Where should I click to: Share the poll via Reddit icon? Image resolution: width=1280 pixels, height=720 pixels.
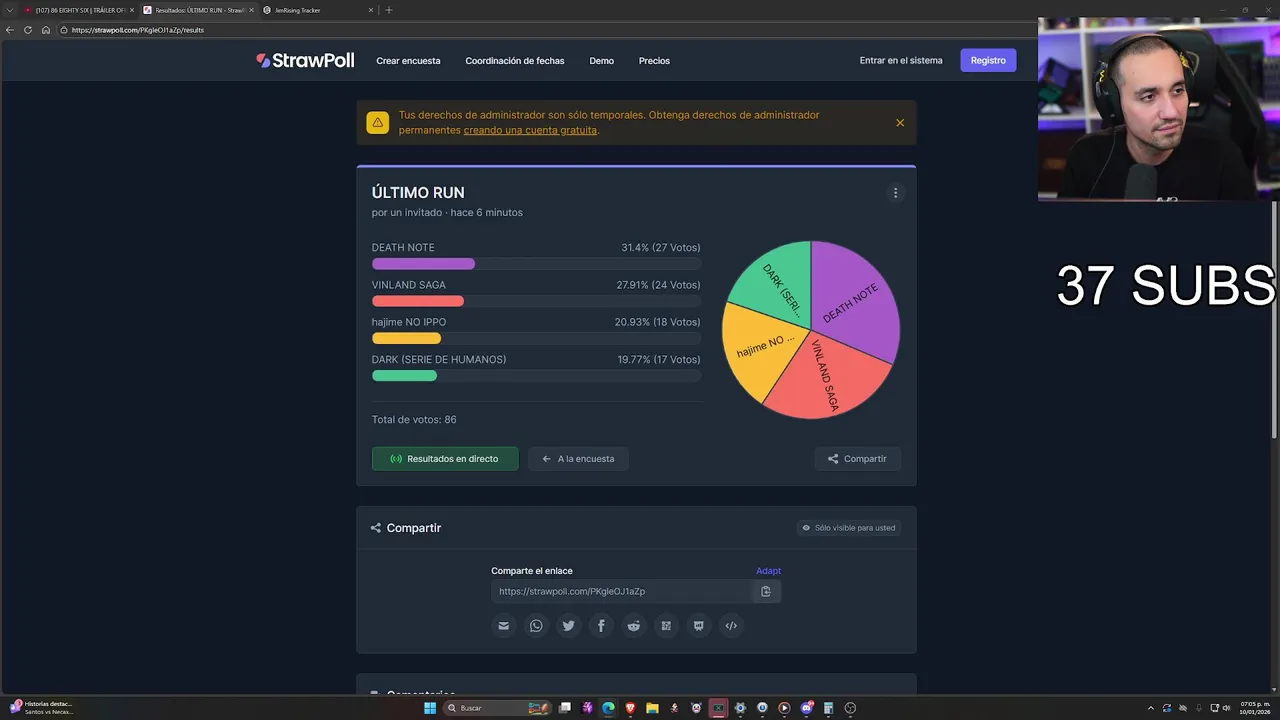(x=634, y=626)
